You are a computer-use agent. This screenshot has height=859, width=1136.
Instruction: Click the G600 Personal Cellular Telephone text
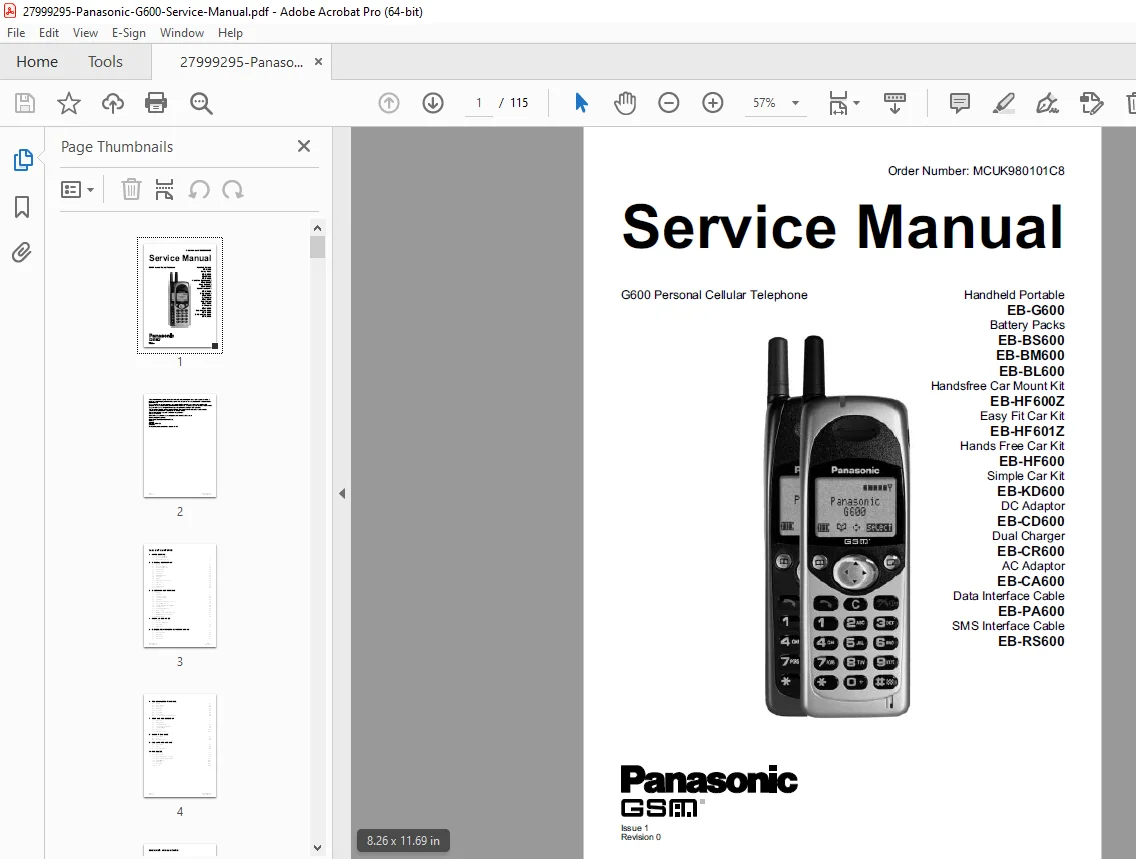[x=714, y=295]
